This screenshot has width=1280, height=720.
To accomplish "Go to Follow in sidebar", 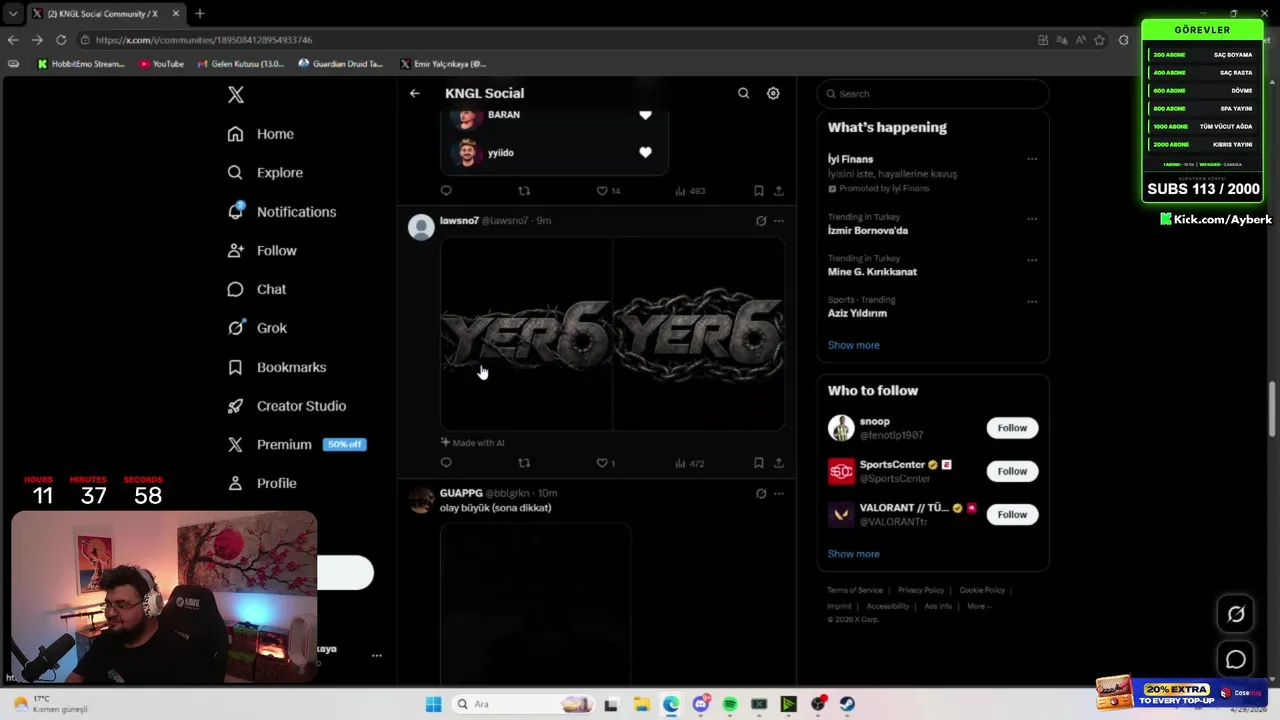I will 261,251.
